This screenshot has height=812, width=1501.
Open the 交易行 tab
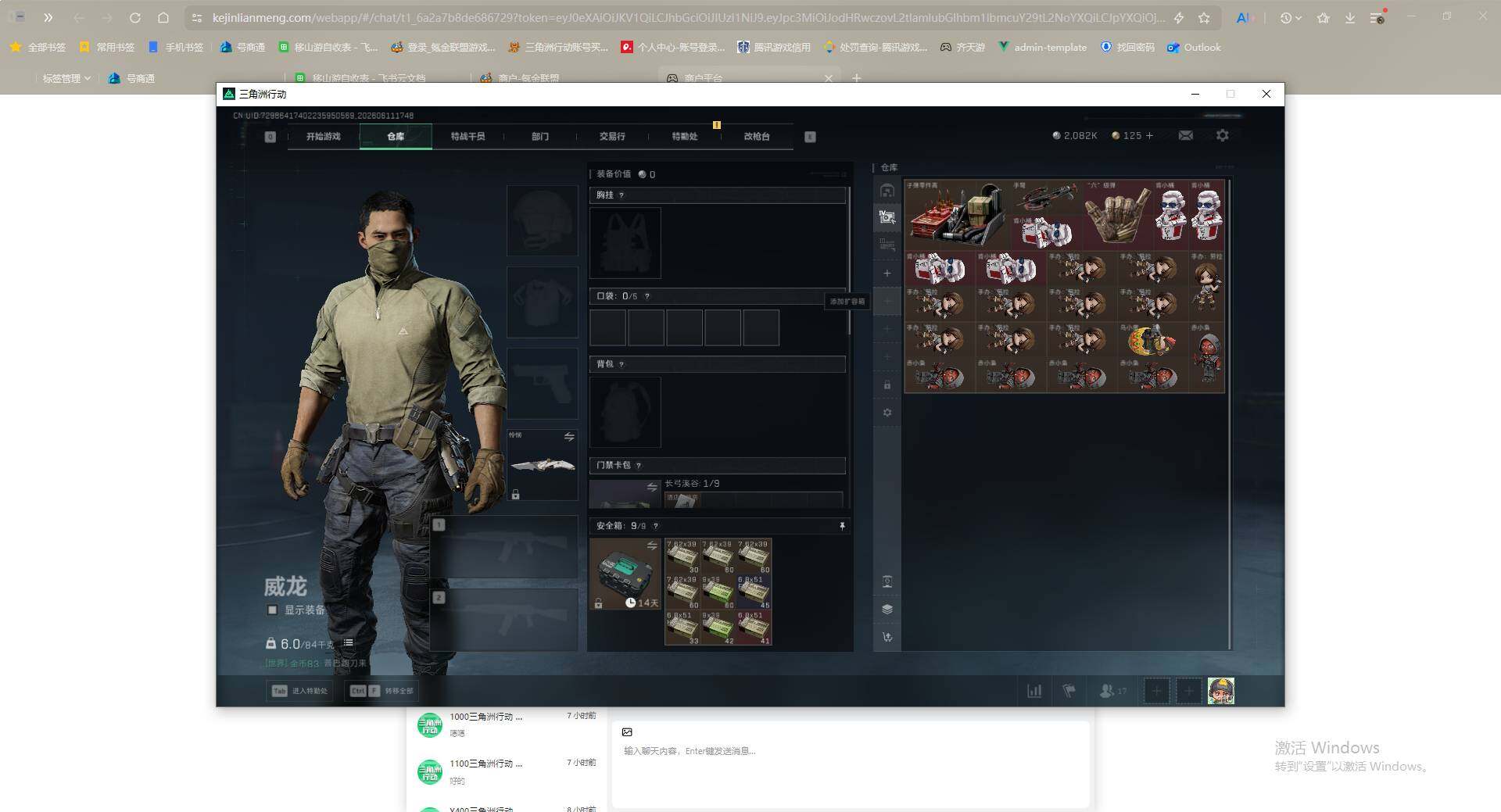pos(612,137)
